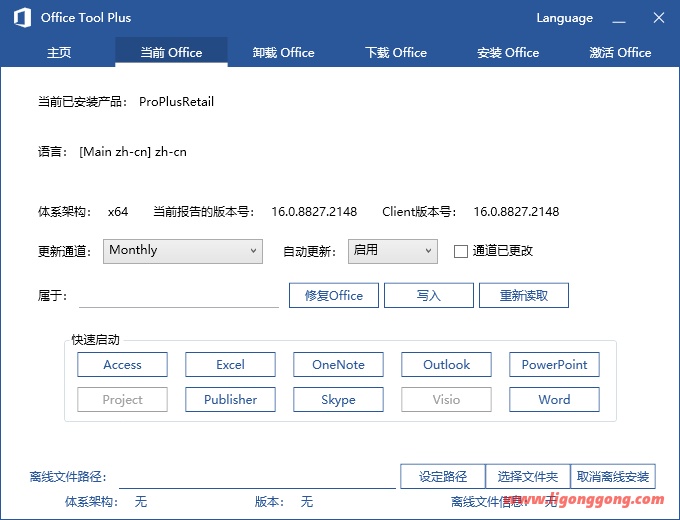Launch Skype from quick start
Viewport: 680px width, 520px height.
point(338,399)
